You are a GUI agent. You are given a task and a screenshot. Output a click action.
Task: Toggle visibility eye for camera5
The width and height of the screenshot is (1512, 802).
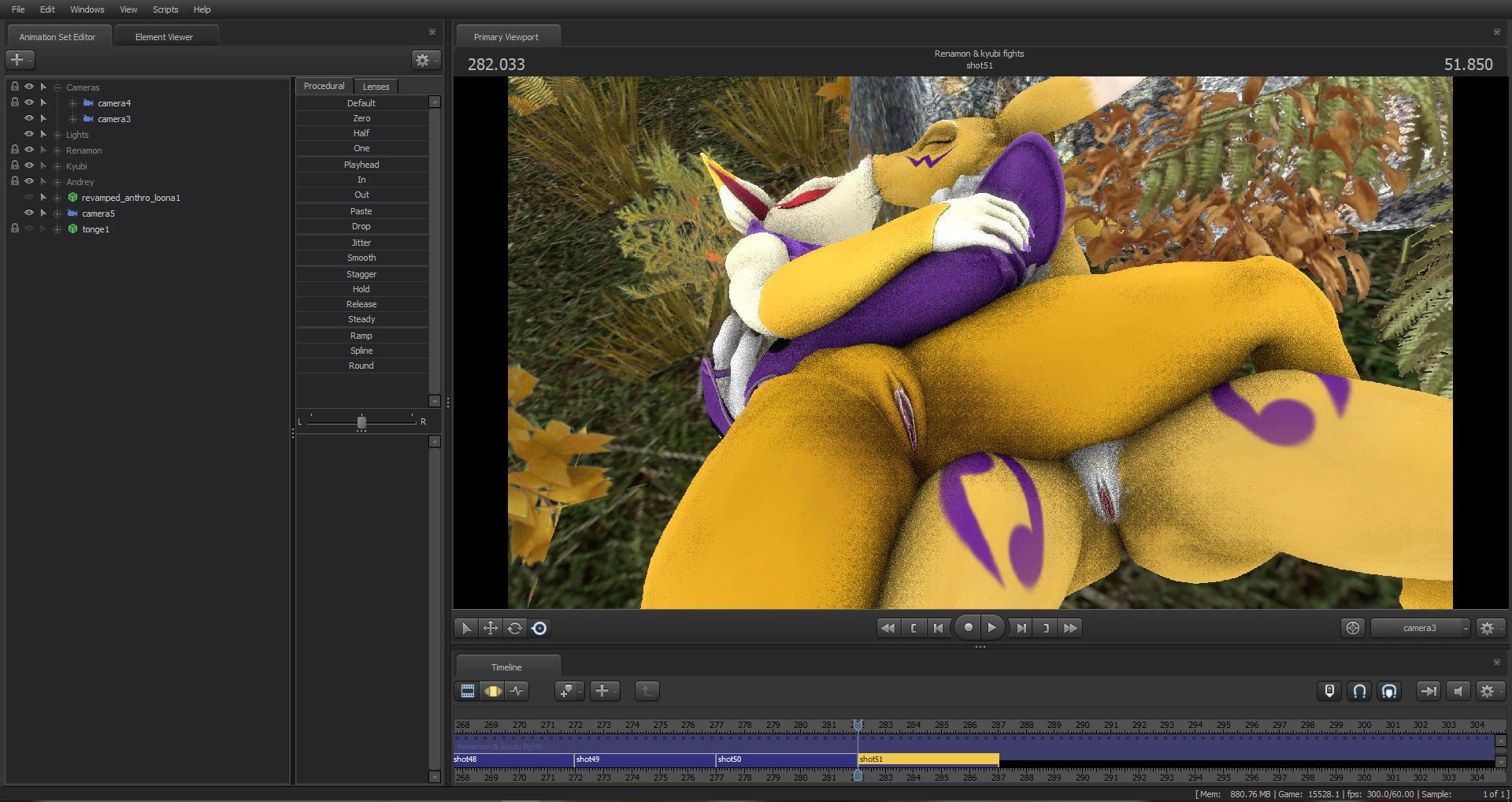coord(29,213)
